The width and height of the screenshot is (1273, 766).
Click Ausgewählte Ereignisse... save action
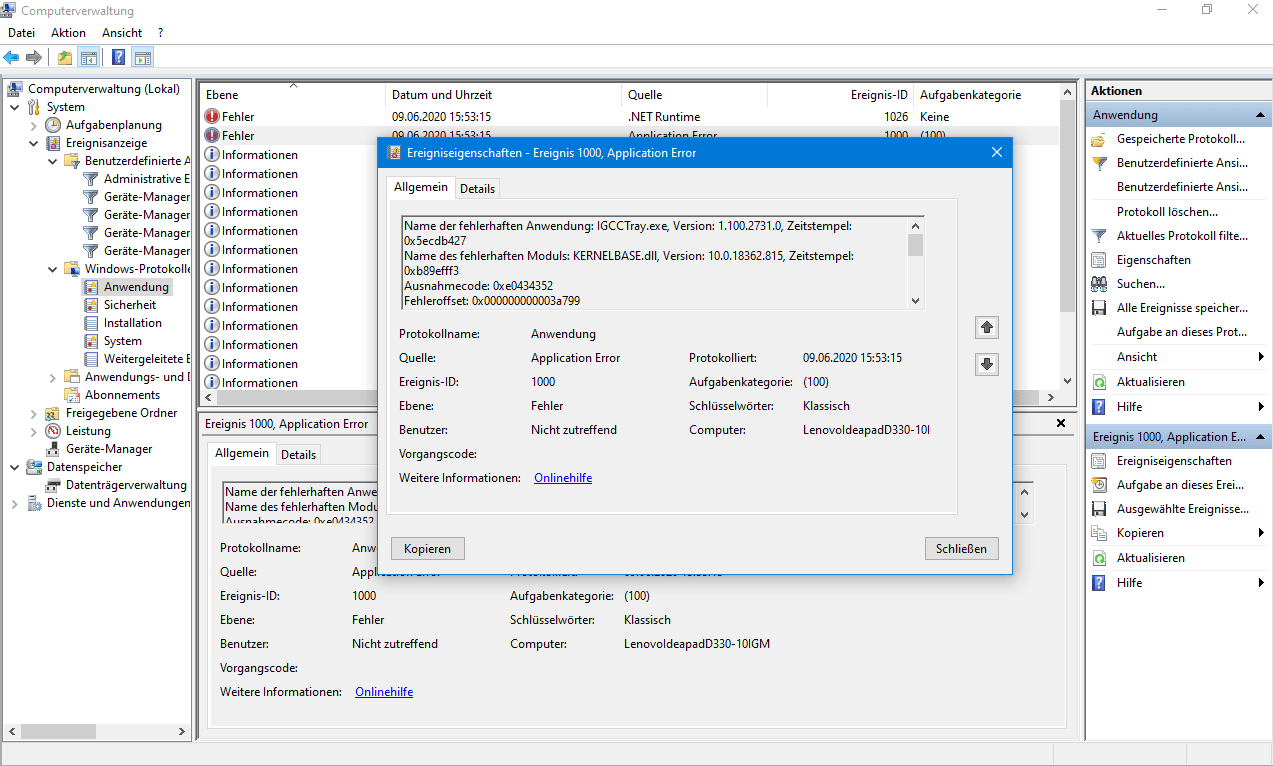pyautogui.click(x=1183, y=509)
